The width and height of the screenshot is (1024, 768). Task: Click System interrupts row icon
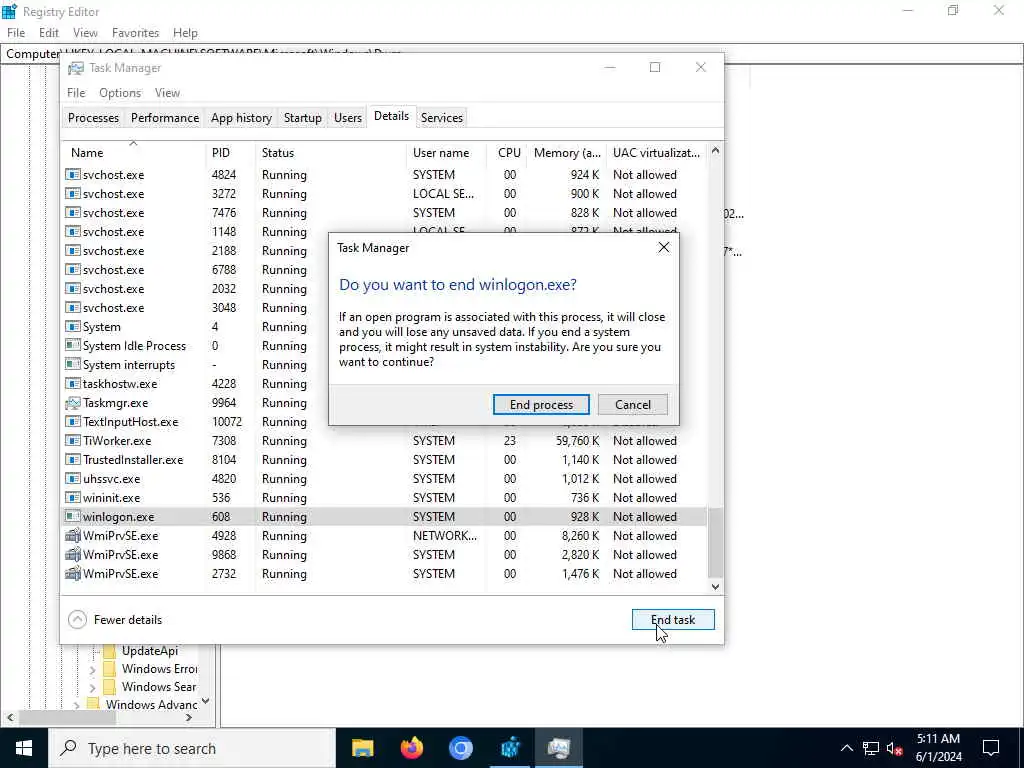tap(73, 364)
